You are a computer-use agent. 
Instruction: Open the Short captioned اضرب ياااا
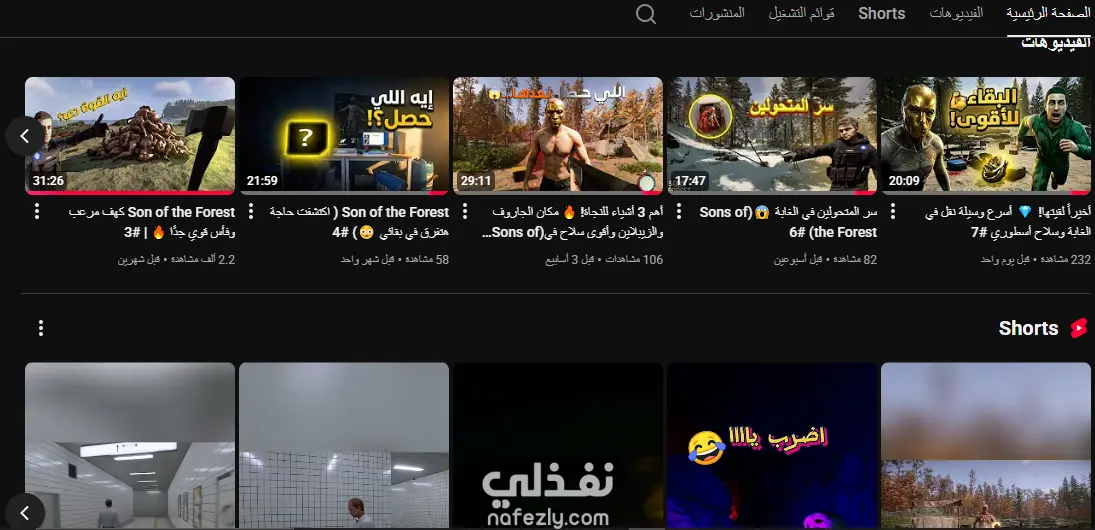(x=772, y=446)
